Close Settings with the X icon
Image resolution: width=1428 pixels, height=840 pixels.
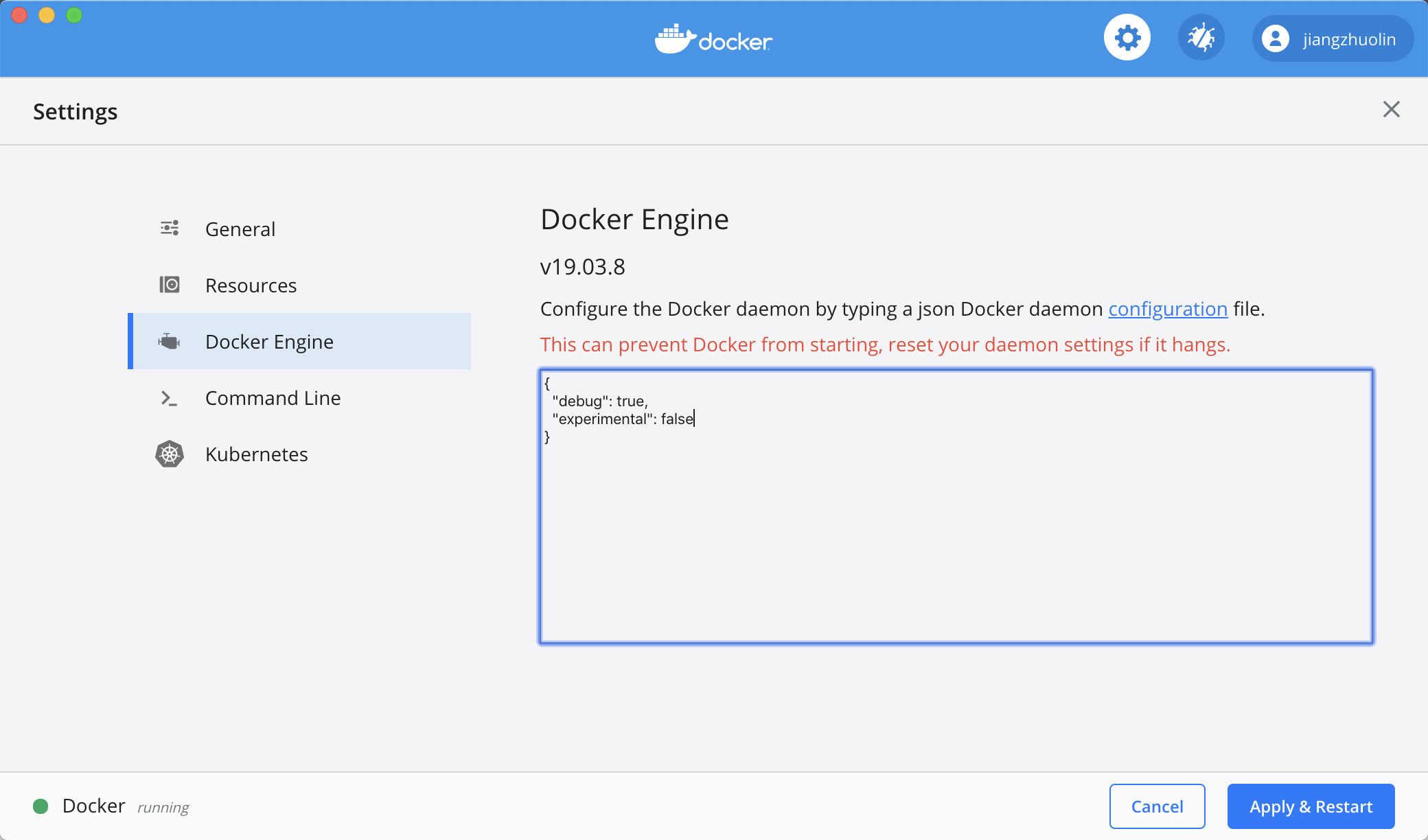1392,109
